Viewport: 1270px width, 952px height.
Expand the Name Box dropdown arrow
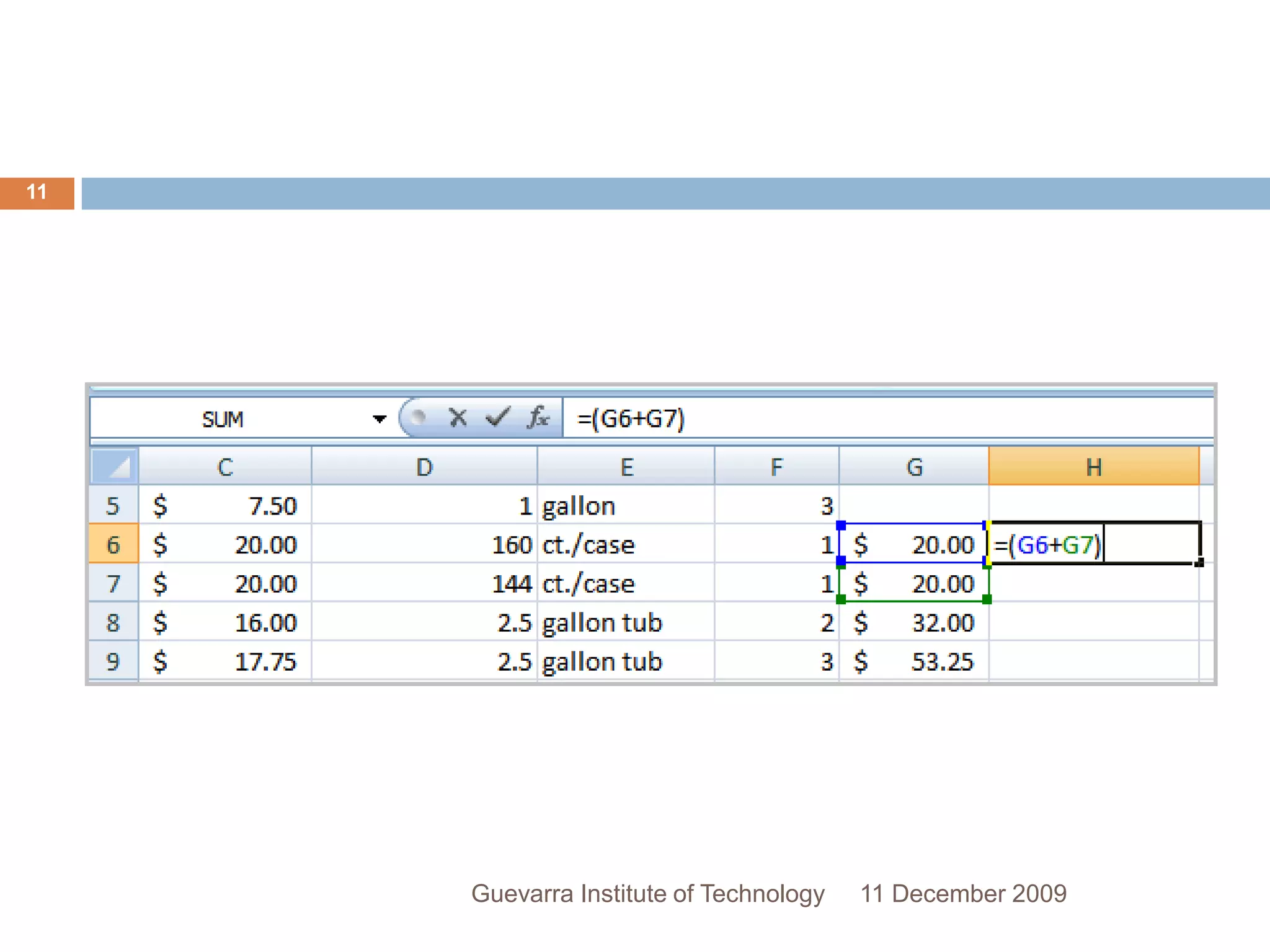[379, 420]
